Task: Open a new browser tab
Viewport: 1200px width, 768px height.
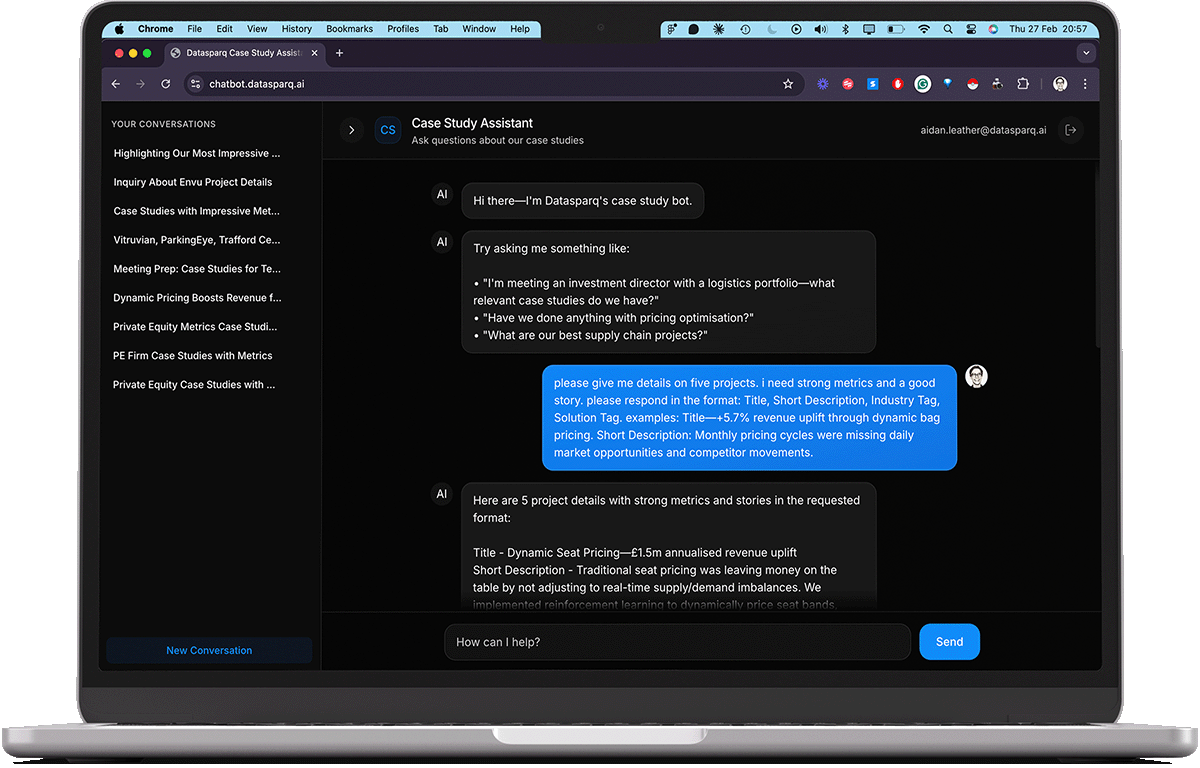Action: [340, 53]
